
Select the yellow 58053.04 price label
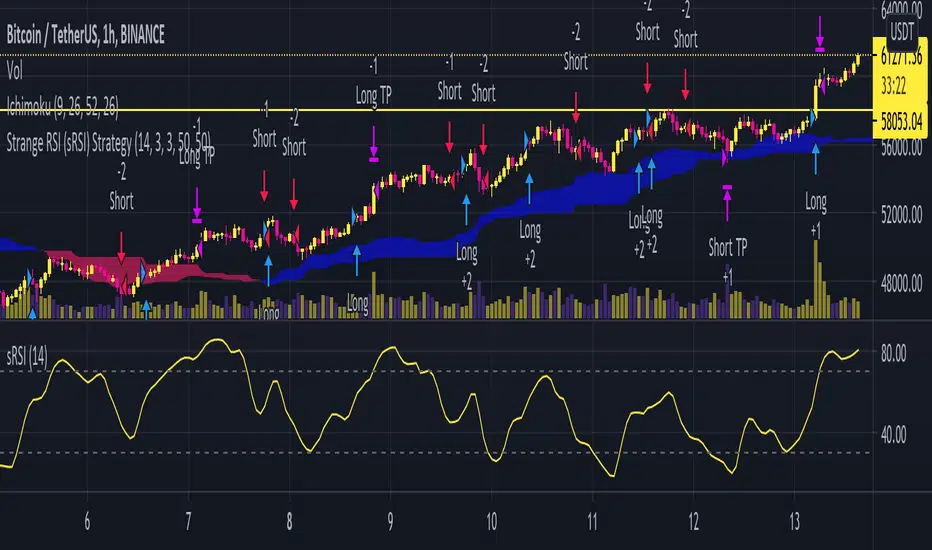point(902,122)
